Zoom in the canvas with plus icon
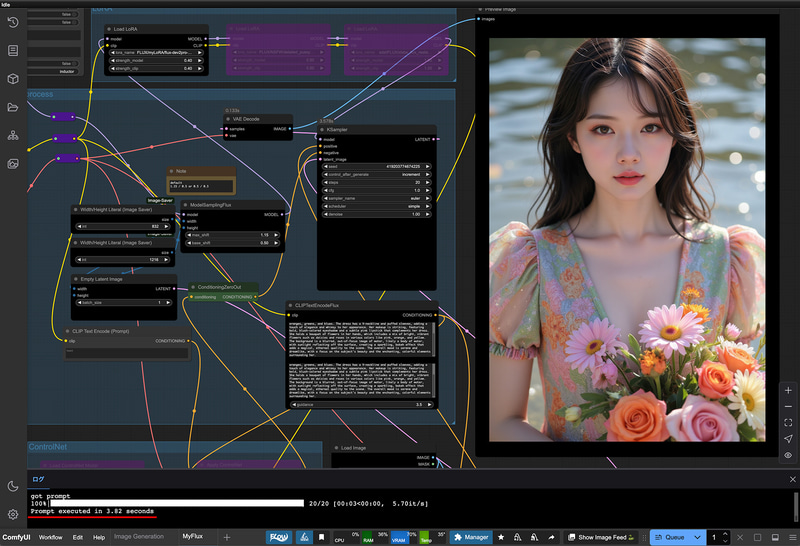 [788, 390]
